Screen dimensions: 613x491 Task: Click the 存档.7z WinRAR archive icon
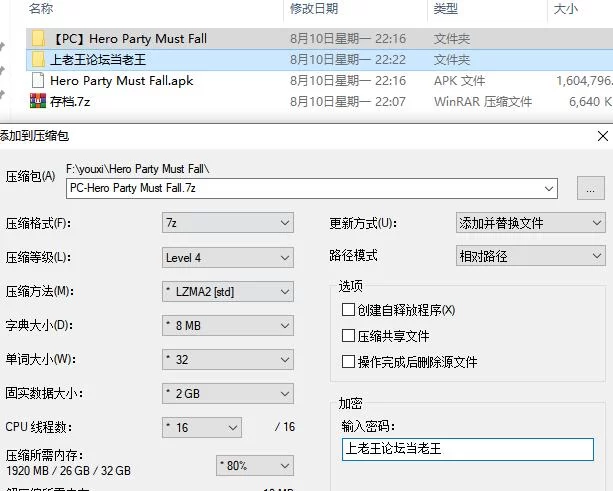click(x=38, y=101)
